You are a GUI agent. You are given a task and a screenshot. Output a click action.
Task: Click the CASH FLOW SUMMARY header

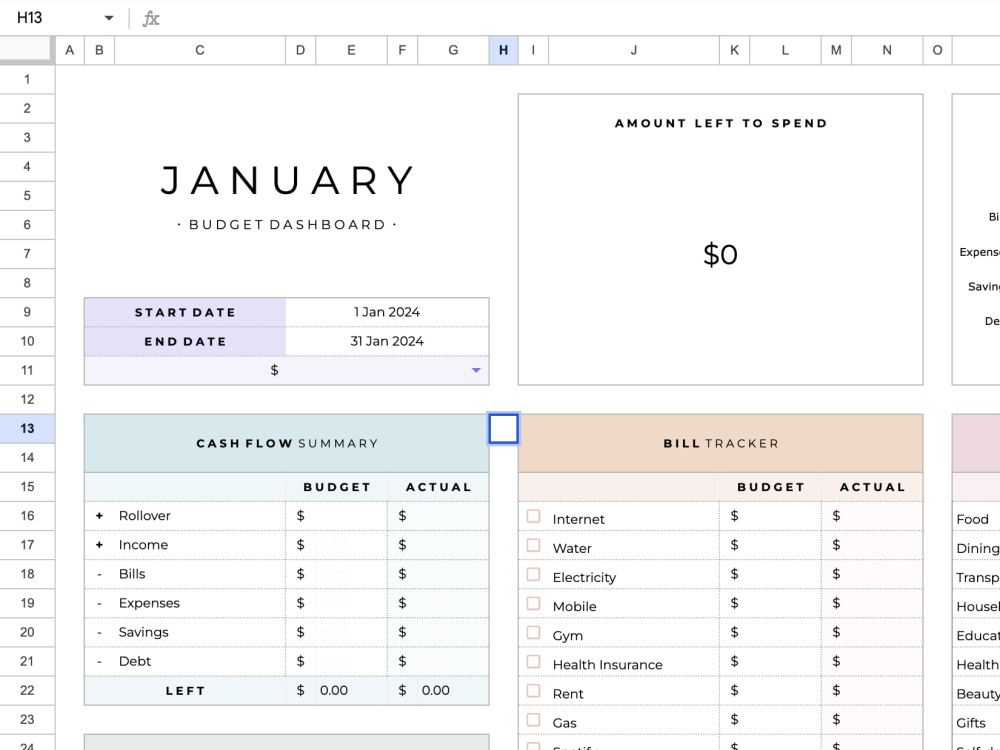[x=287, y=443]
